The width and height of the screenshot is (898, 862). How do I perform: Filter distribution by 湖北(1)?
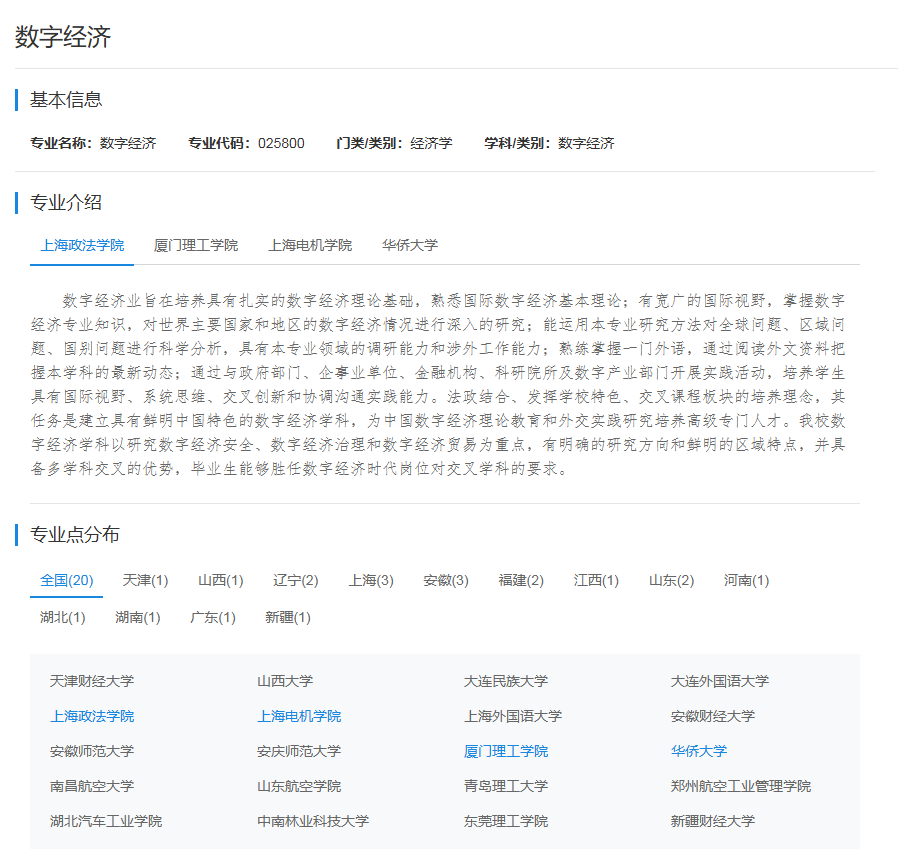(x=62, y=617)
